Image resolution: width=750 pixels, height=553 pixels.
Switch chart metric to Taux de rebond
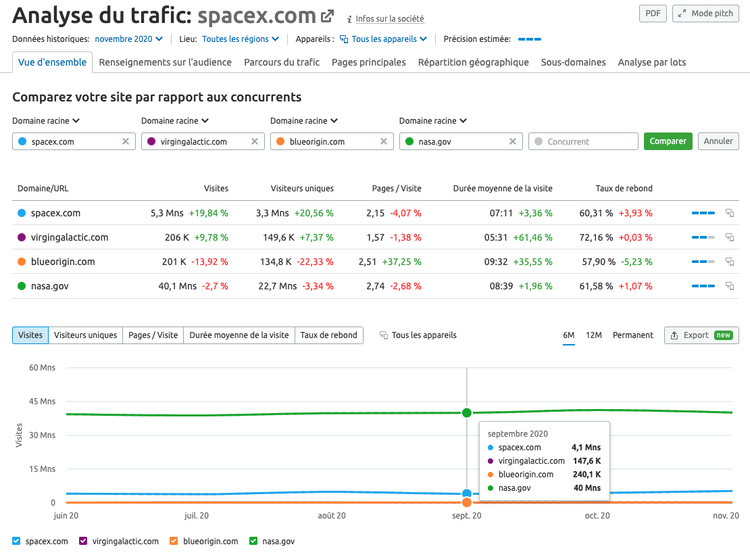click(329, 335)
